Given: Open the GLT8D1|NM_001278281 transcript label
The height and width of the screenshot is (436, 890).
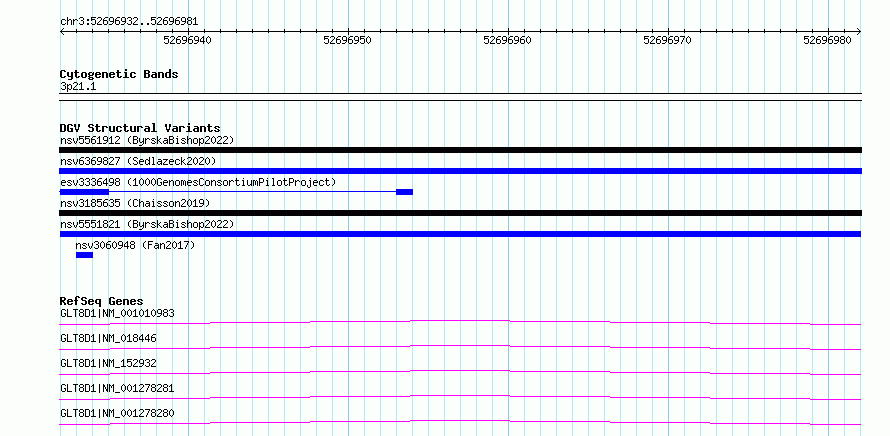Looking at the screenshot, I should click(117, 388).
